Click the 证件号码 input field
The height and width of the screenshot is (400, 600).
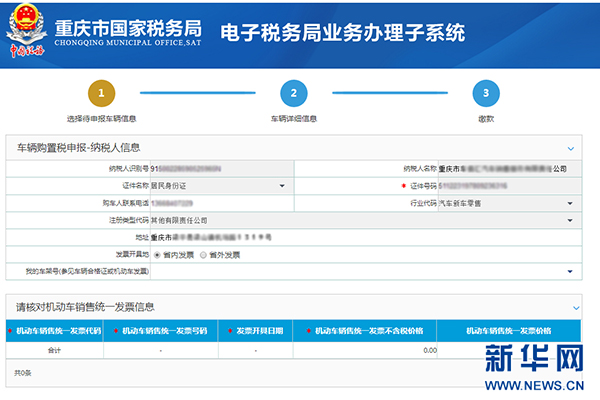pyautogui.click(x=510, y=186)
